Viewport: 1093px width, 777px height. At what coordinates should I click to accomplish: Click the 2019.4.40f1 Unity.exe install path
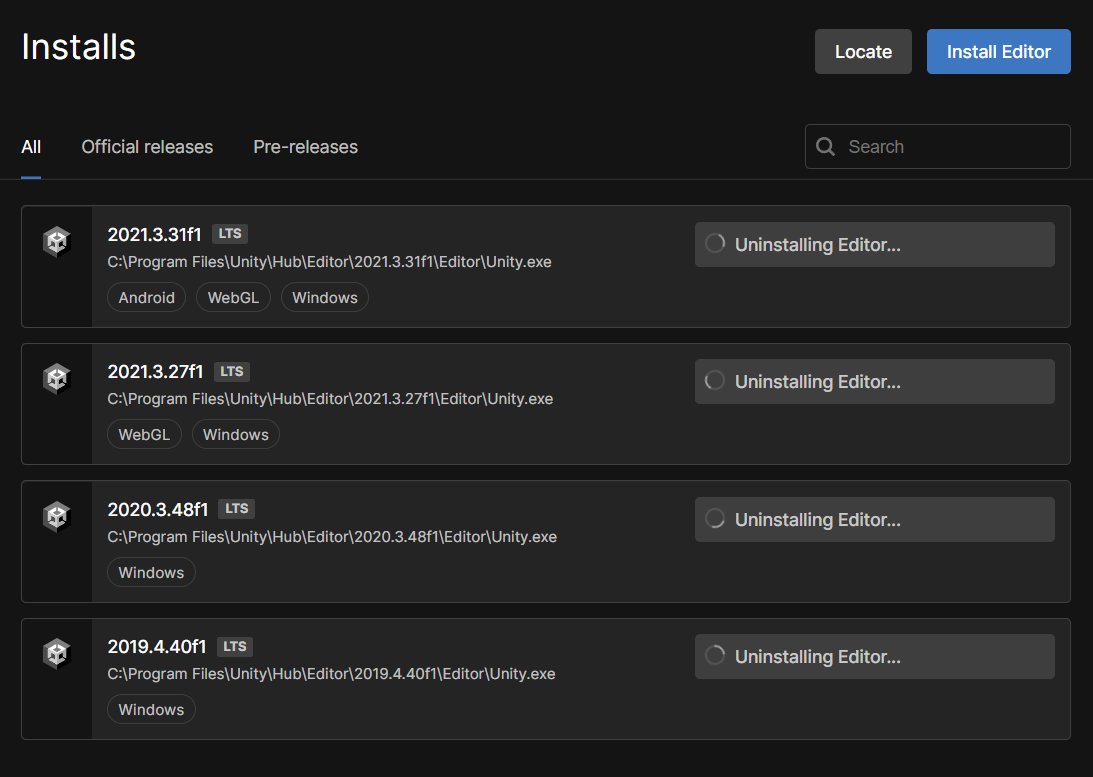pyautogui.click(x=331, y=674)
